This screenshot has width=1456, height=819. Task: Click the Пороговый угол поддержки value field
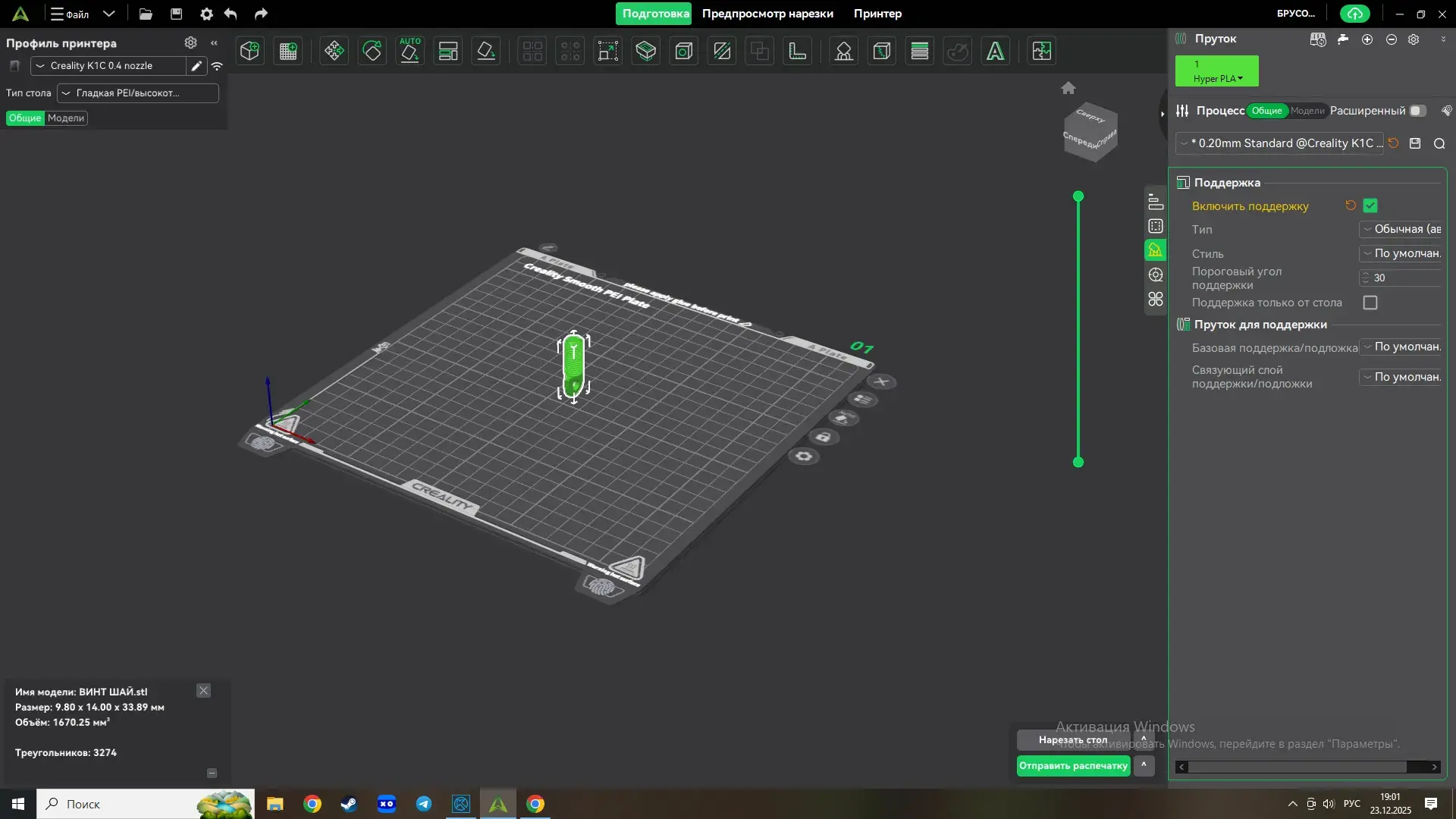(x=1401, y=278)
